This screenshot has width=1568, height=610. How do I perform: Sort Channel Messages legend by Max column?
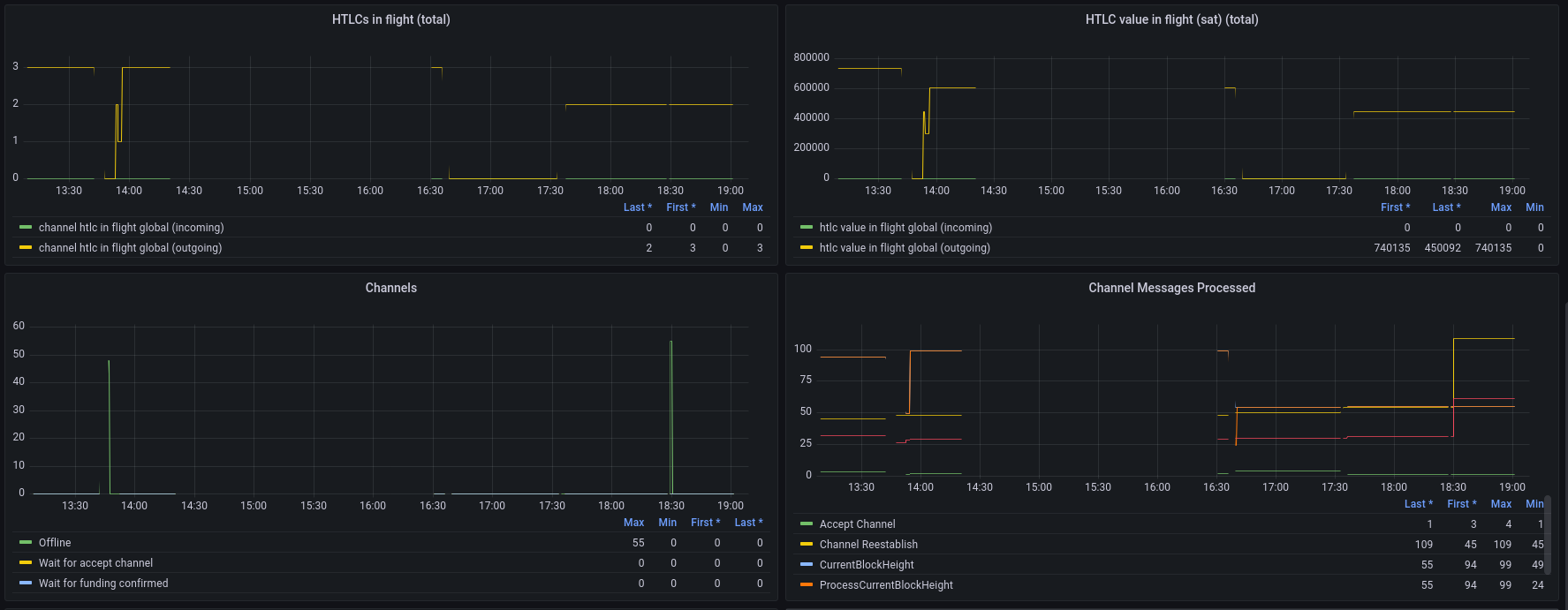pos(1501,504)
